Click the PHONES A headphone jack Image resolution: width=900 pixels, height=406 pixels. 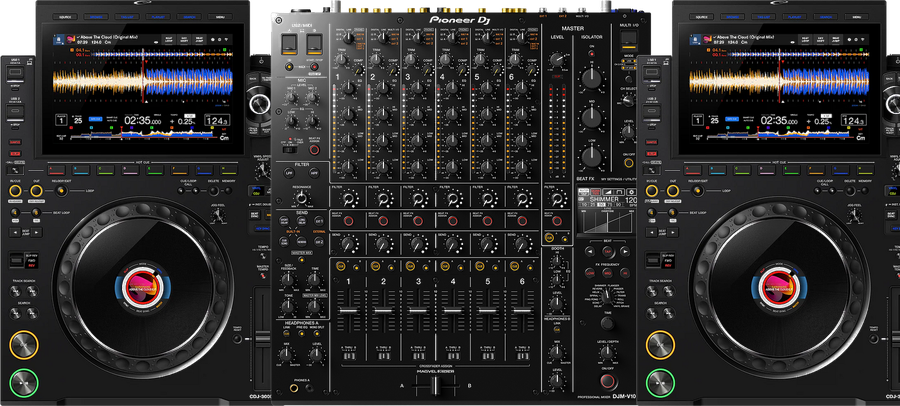pyautogui.click(x=296, y=389)
